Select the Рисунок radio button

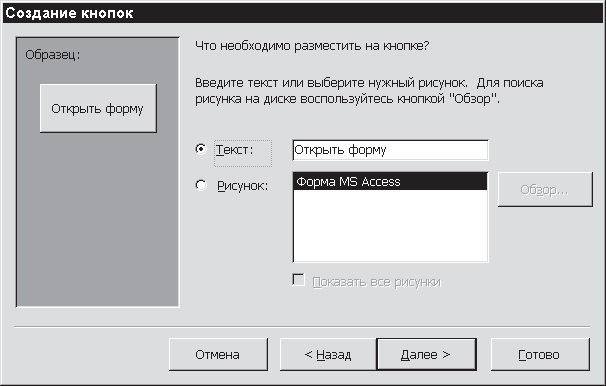tap(201, 185)
